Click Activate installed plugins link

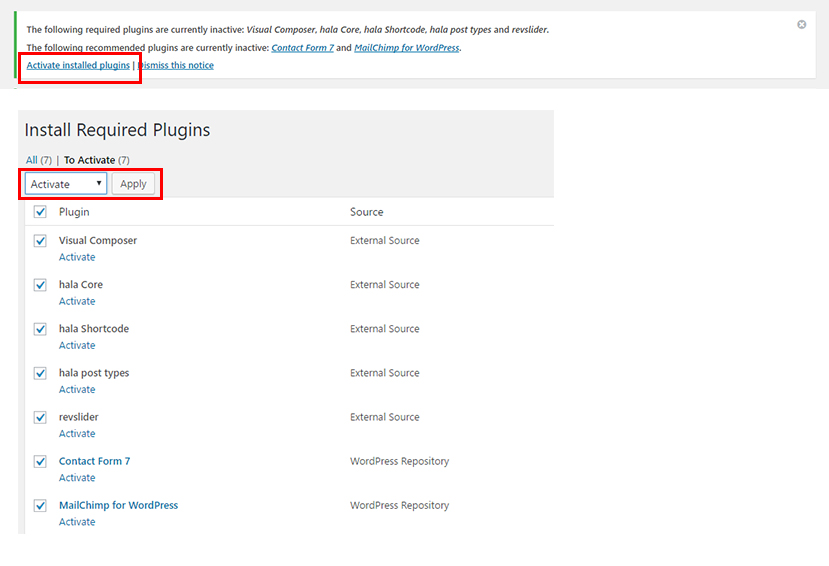coord(78,65)
